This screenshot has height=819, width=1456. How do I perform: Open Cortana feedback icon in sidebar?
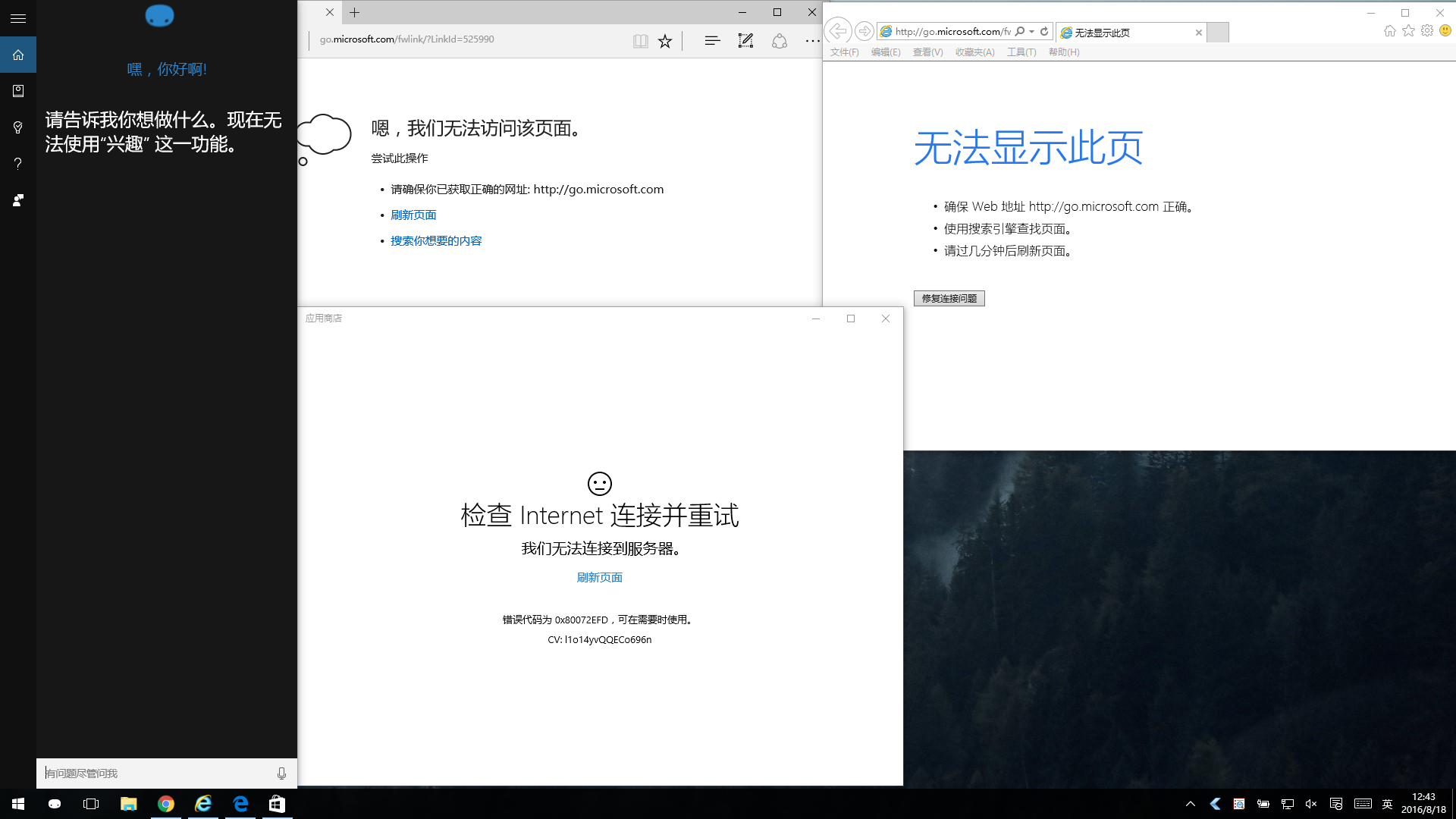[x=18, y=200]
